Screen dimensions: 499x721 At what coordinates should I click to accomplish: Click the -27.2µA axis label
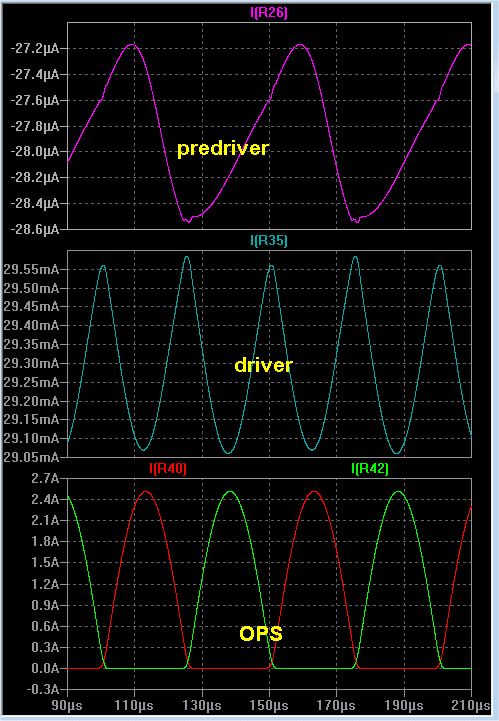click(35, 48)
